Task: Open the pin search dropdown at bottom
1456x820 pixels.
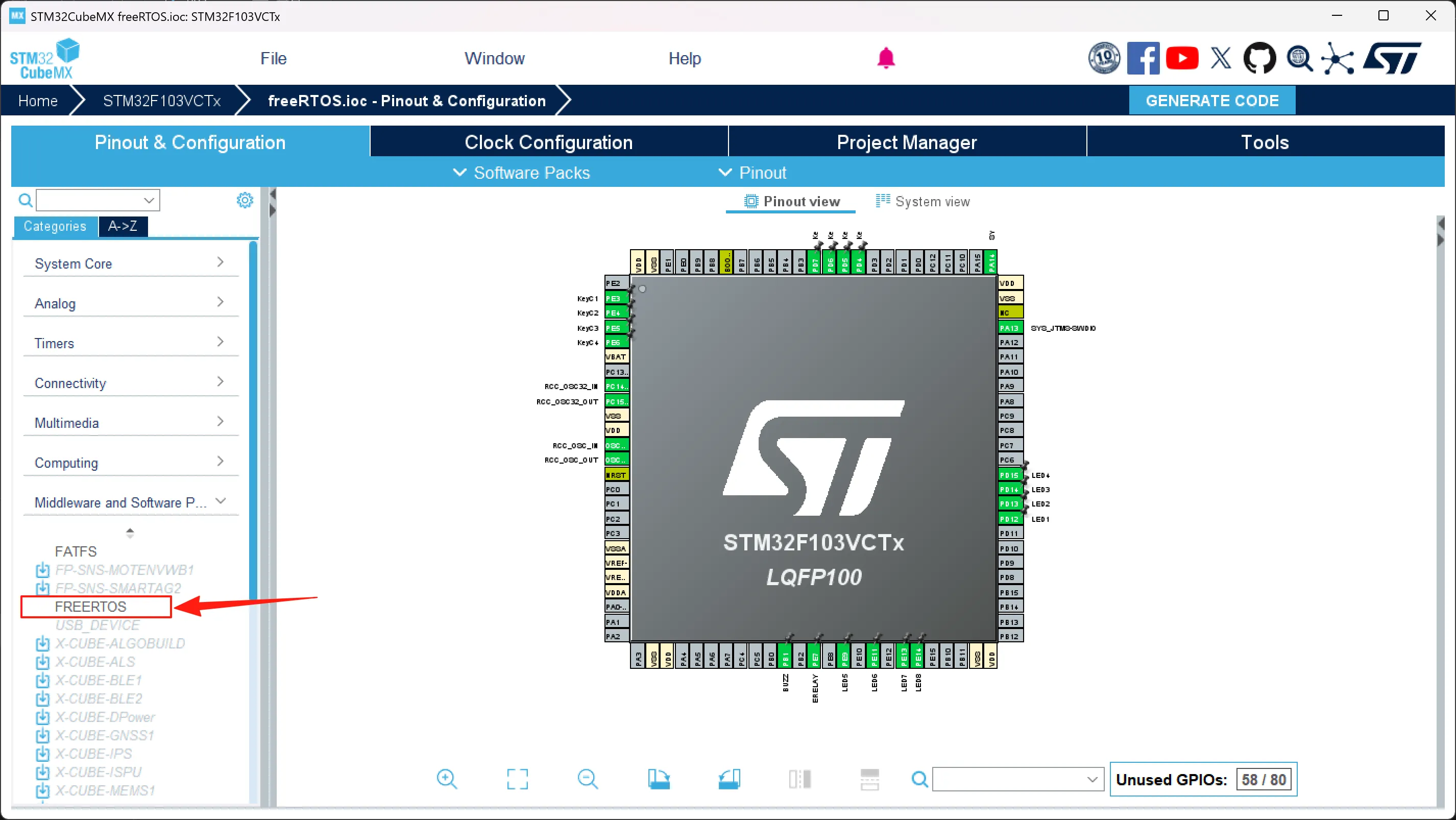Action: pyautogui.click(x=1092, y=779)
